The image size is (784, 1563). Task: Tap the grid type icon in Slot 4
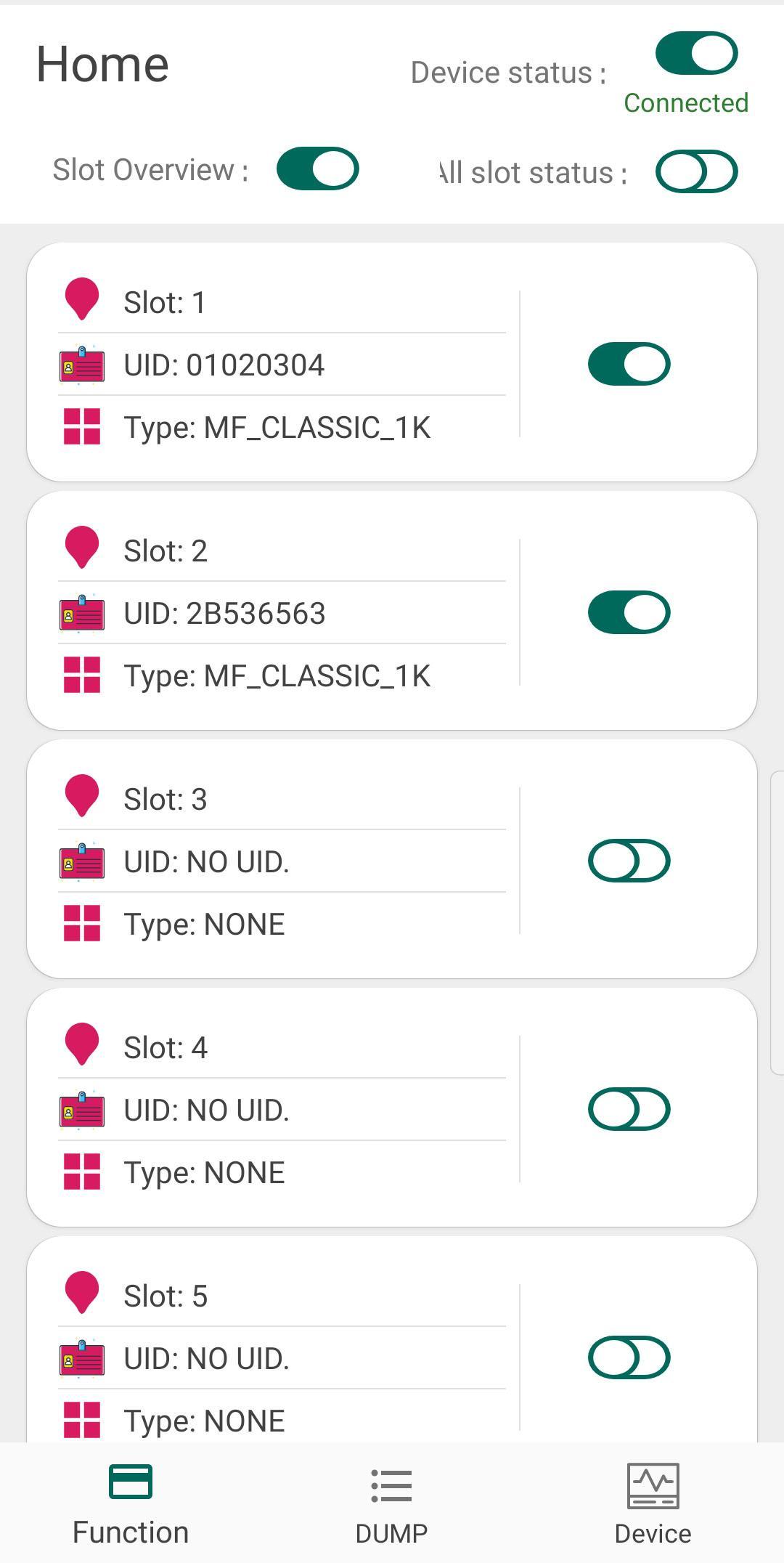click(x=82, y=1172)
